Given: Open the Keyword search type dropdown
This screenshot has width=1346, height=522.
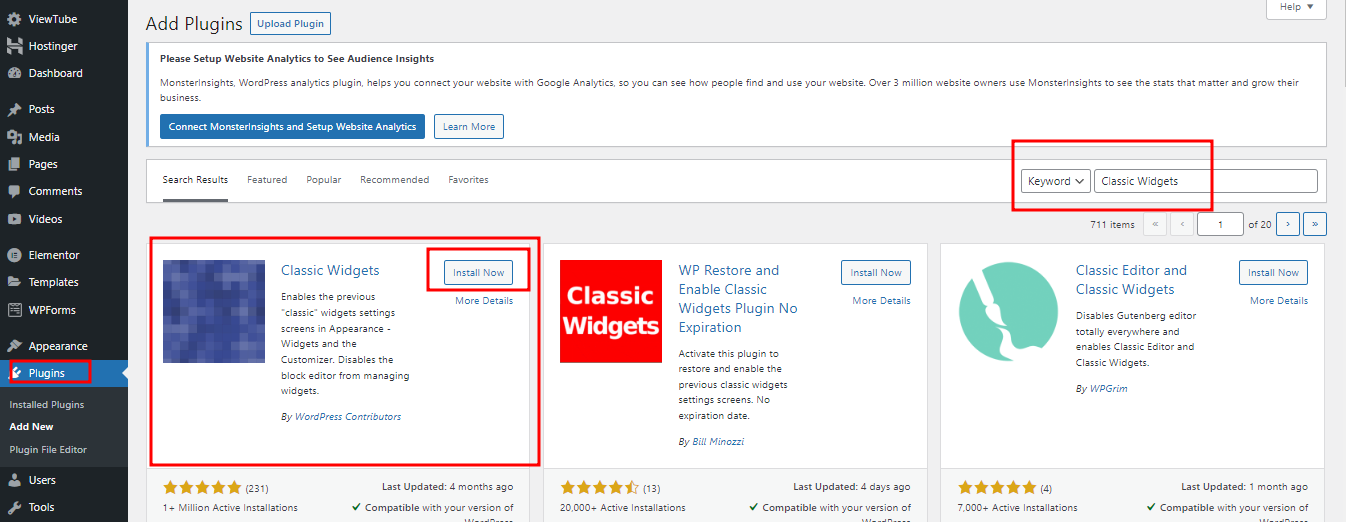Looking at the screenshot, I should click(x=1055, y=181).
